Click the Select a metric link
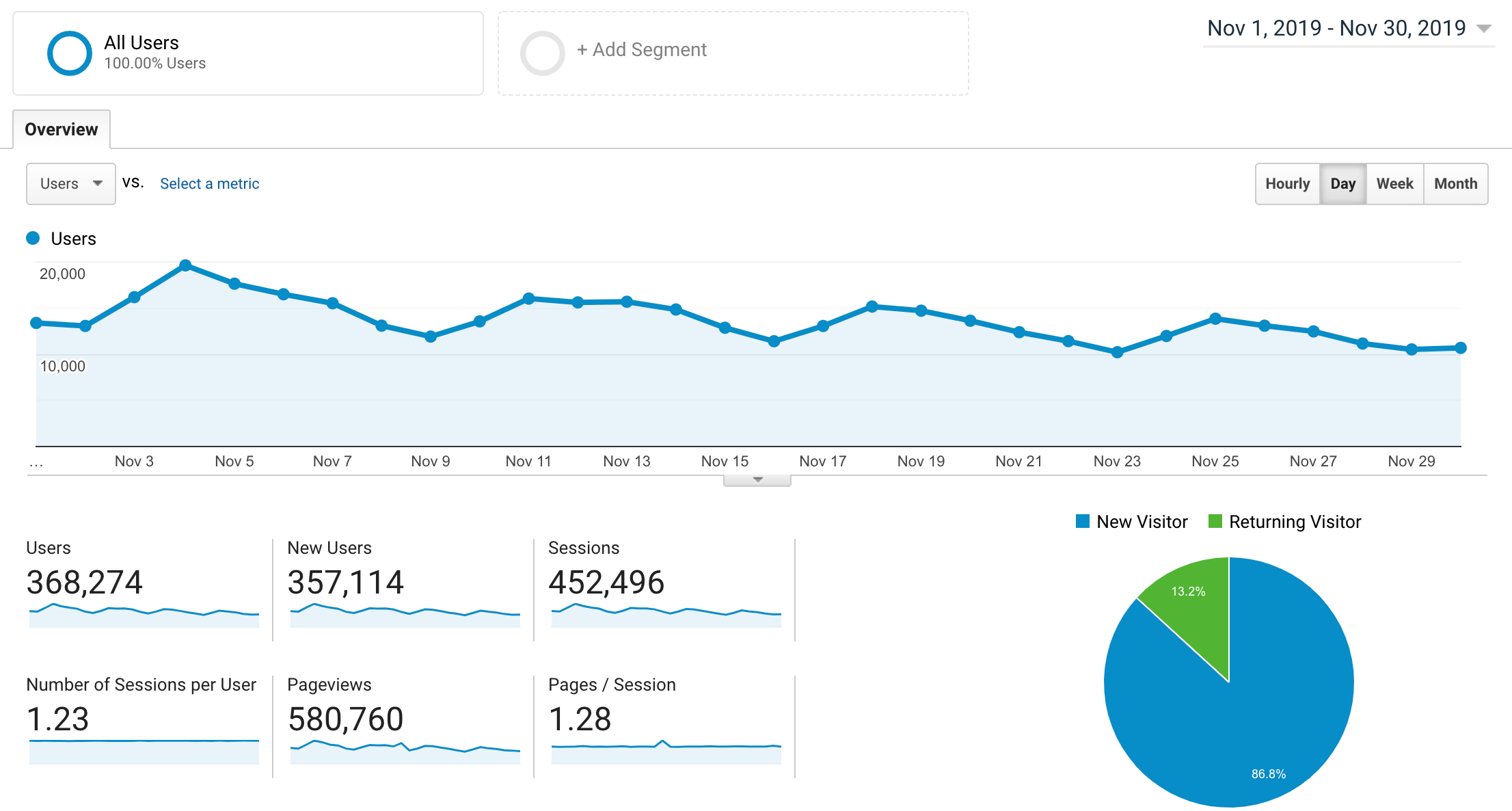1512x811 pixels. 209,183
